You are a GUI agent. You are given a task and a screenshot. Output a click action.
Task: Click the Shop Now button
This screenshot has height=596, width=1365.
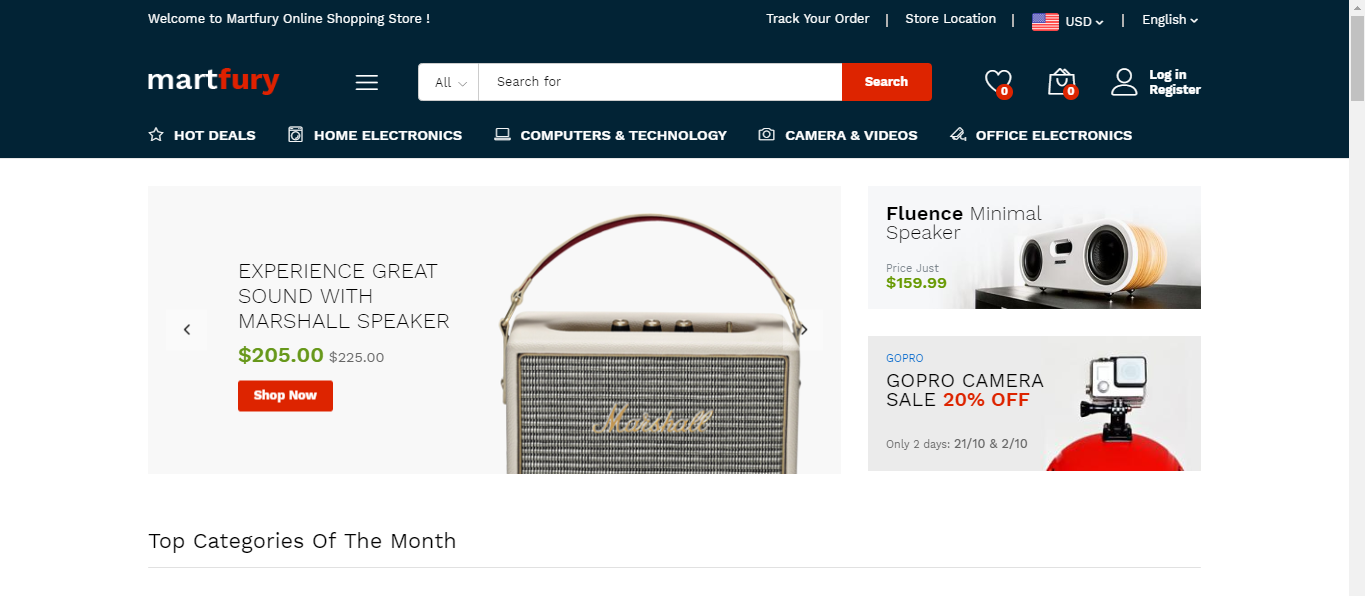pyautogui.click(x=284, y=395)
